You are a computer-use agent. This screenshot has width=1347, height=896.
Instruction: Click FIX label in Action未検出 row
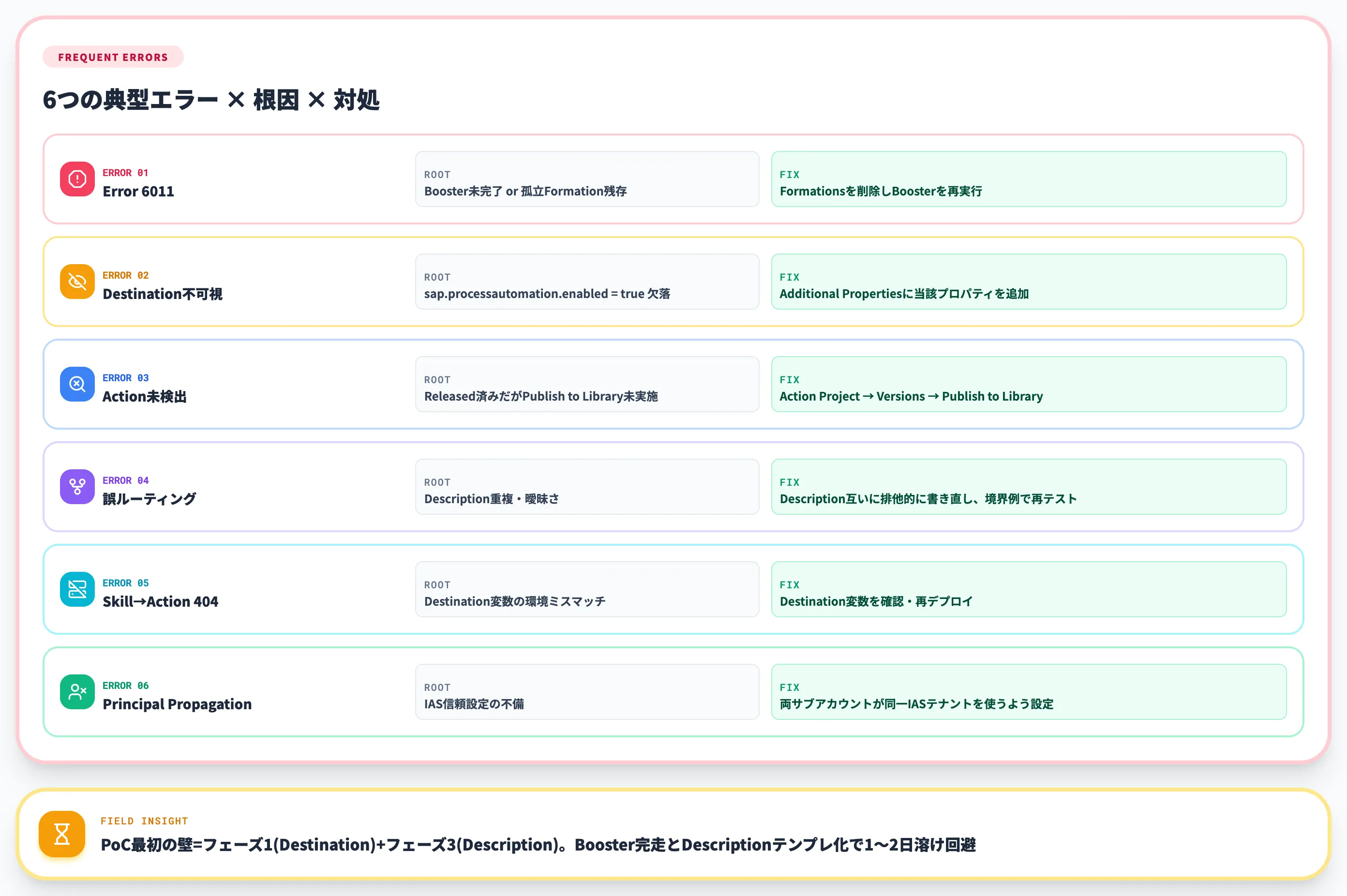tap(789, 379)
